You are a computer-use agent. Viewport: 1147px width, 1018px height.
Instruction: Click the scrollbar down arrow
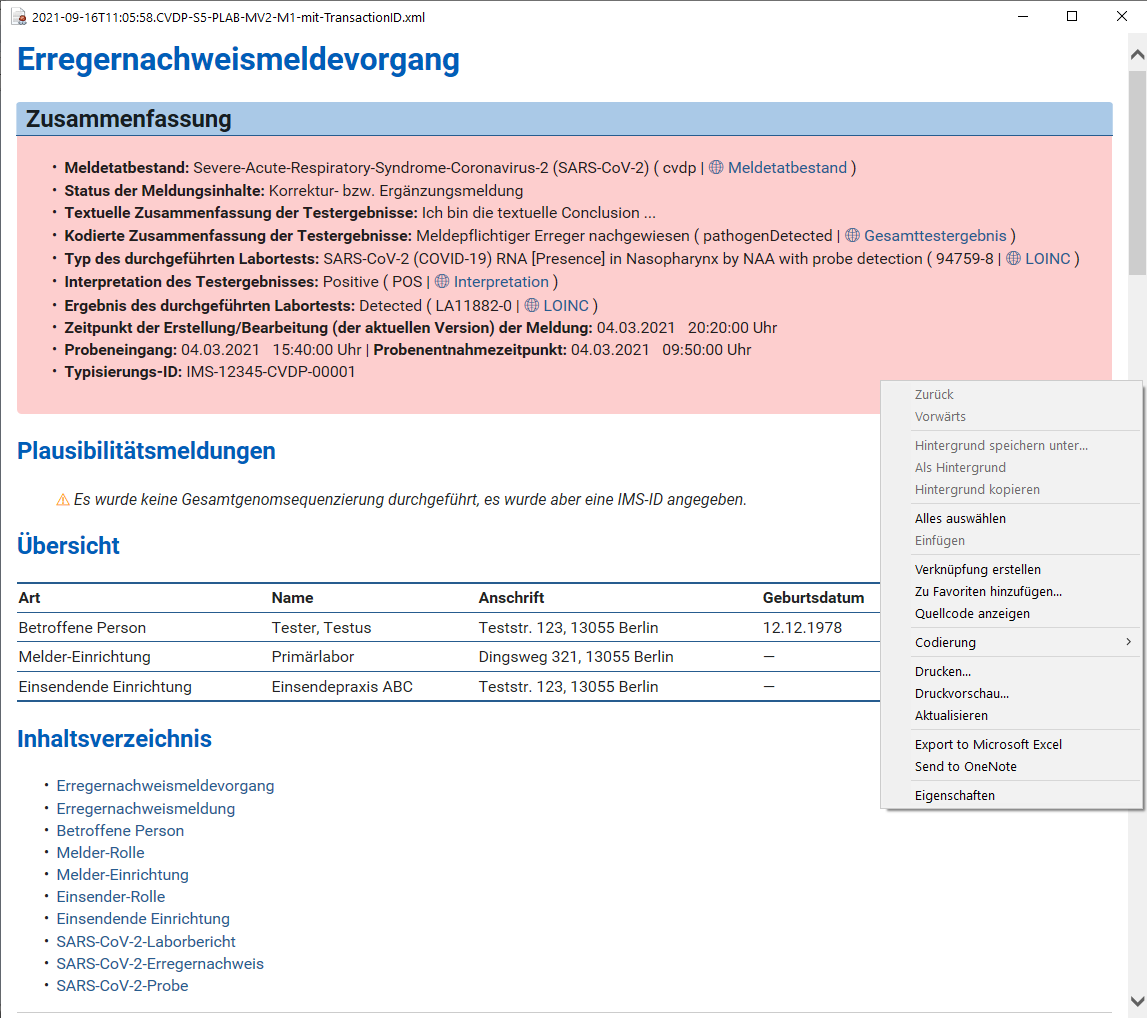coord(1137,1001)
